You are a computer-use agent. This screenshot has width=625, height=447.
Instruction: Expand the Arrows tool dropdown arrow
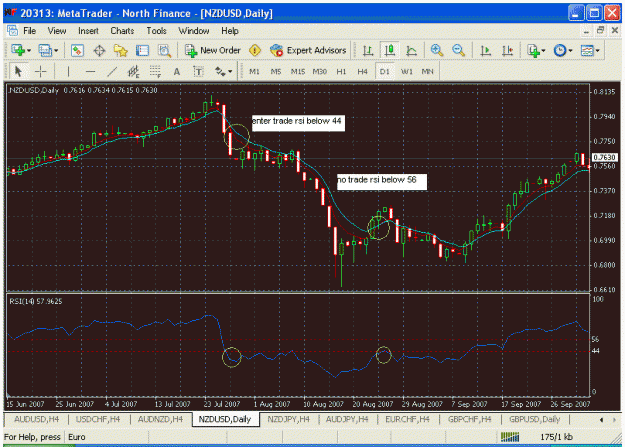coord(230,72)
